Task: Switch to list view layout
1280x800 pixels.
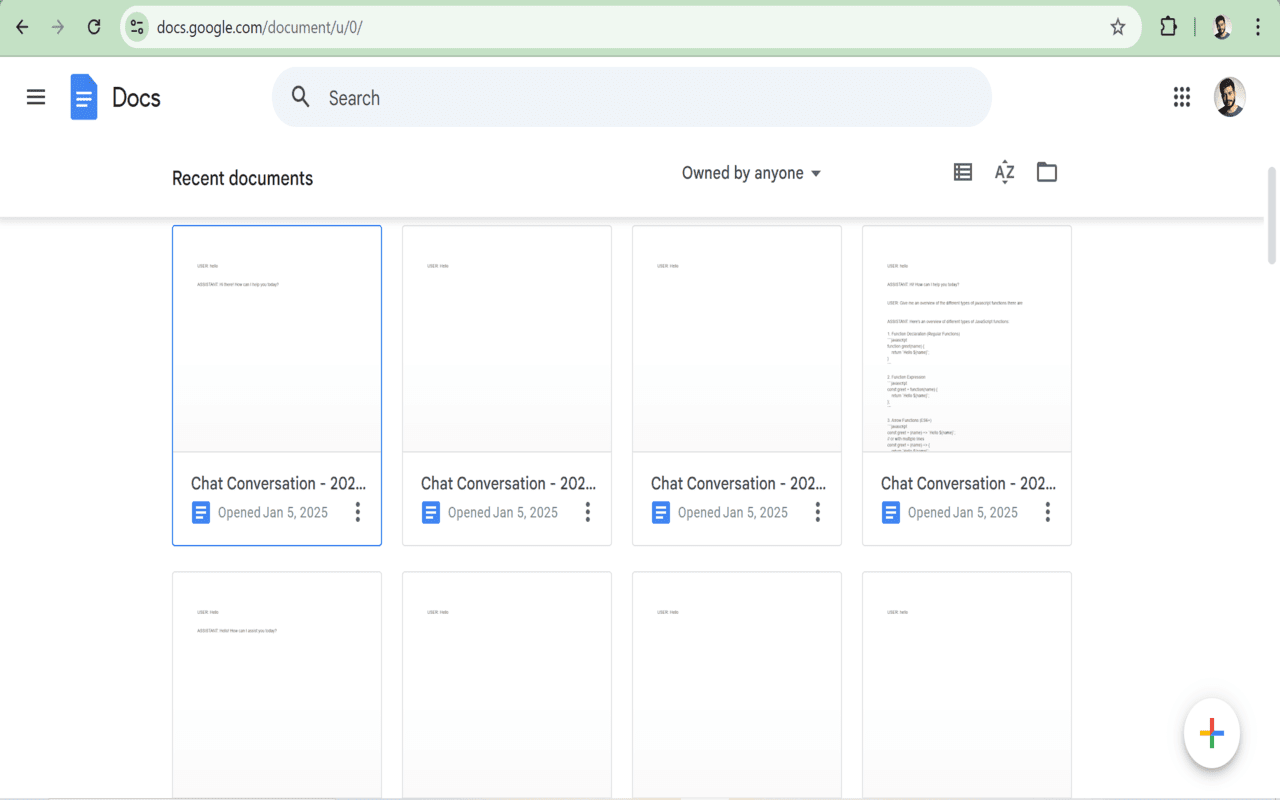Action: (x=963, y=172)
